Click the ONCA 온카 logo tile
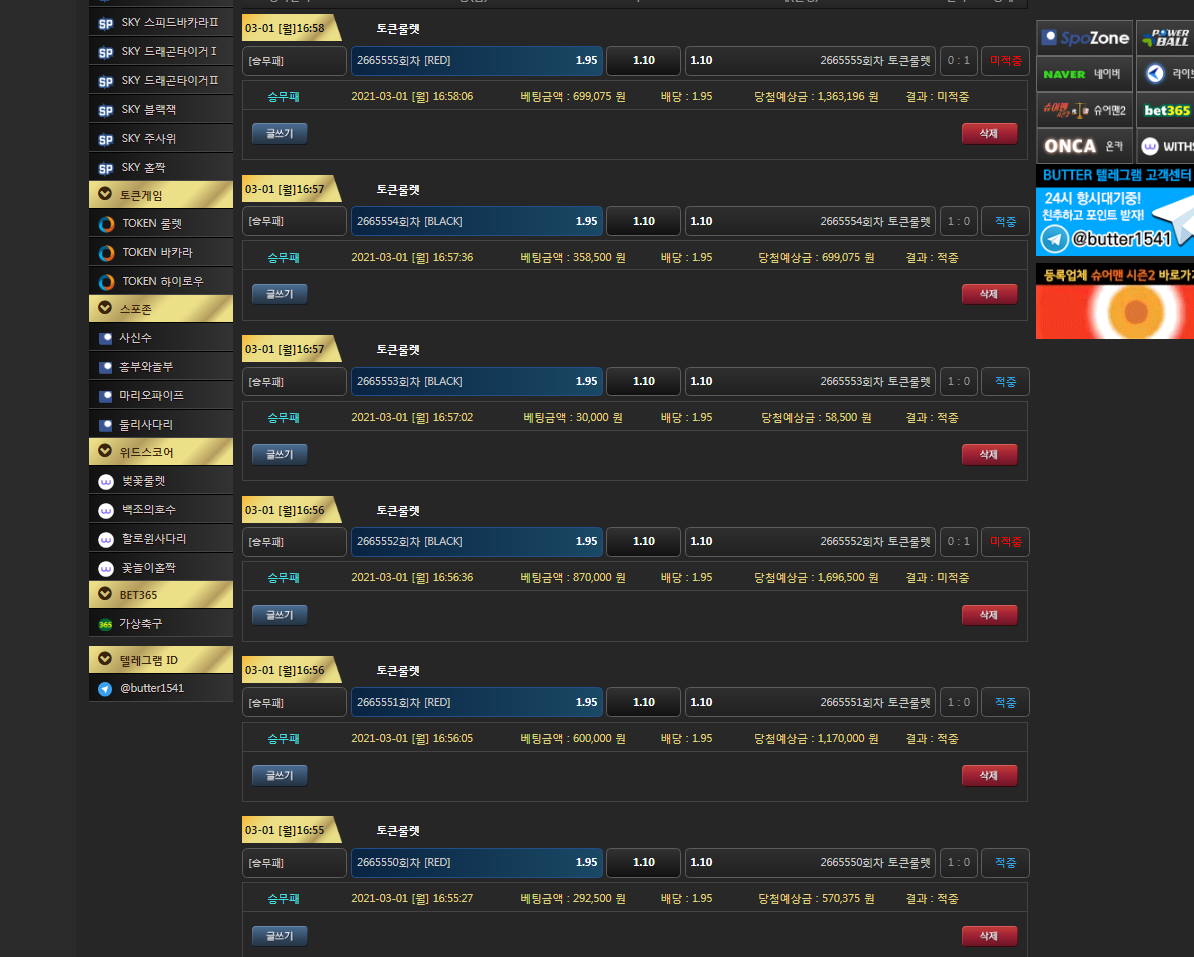1194x957 pixels. pyautogui.click(x=1084, y=146)
